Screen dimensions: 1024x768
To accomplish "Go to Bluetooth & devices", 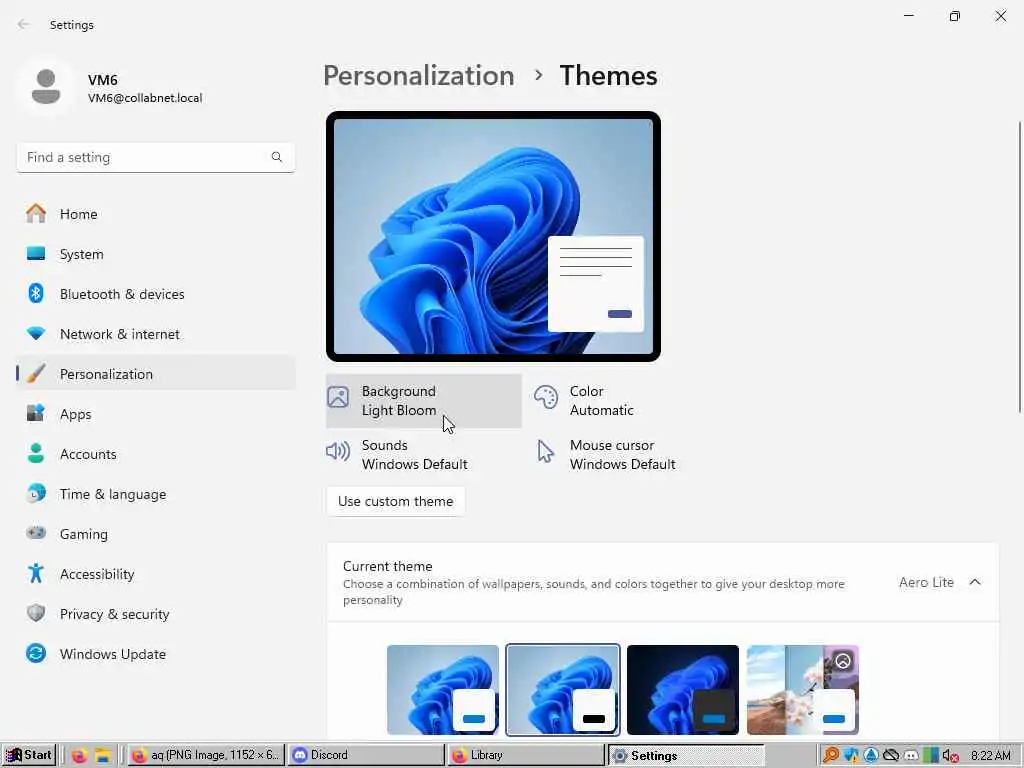I will pyautogui.click(x=155, y=293).
